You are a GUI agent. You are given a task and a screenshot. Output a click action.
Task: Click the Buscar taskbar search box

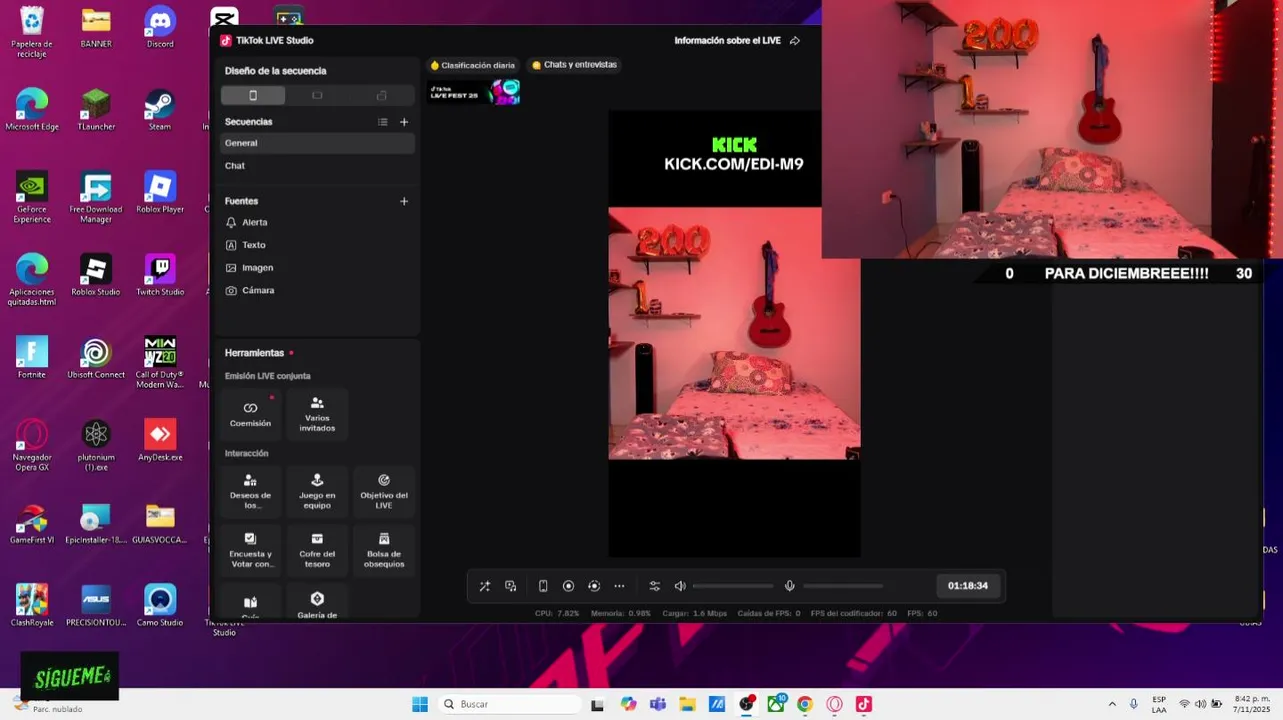point(508,704)
